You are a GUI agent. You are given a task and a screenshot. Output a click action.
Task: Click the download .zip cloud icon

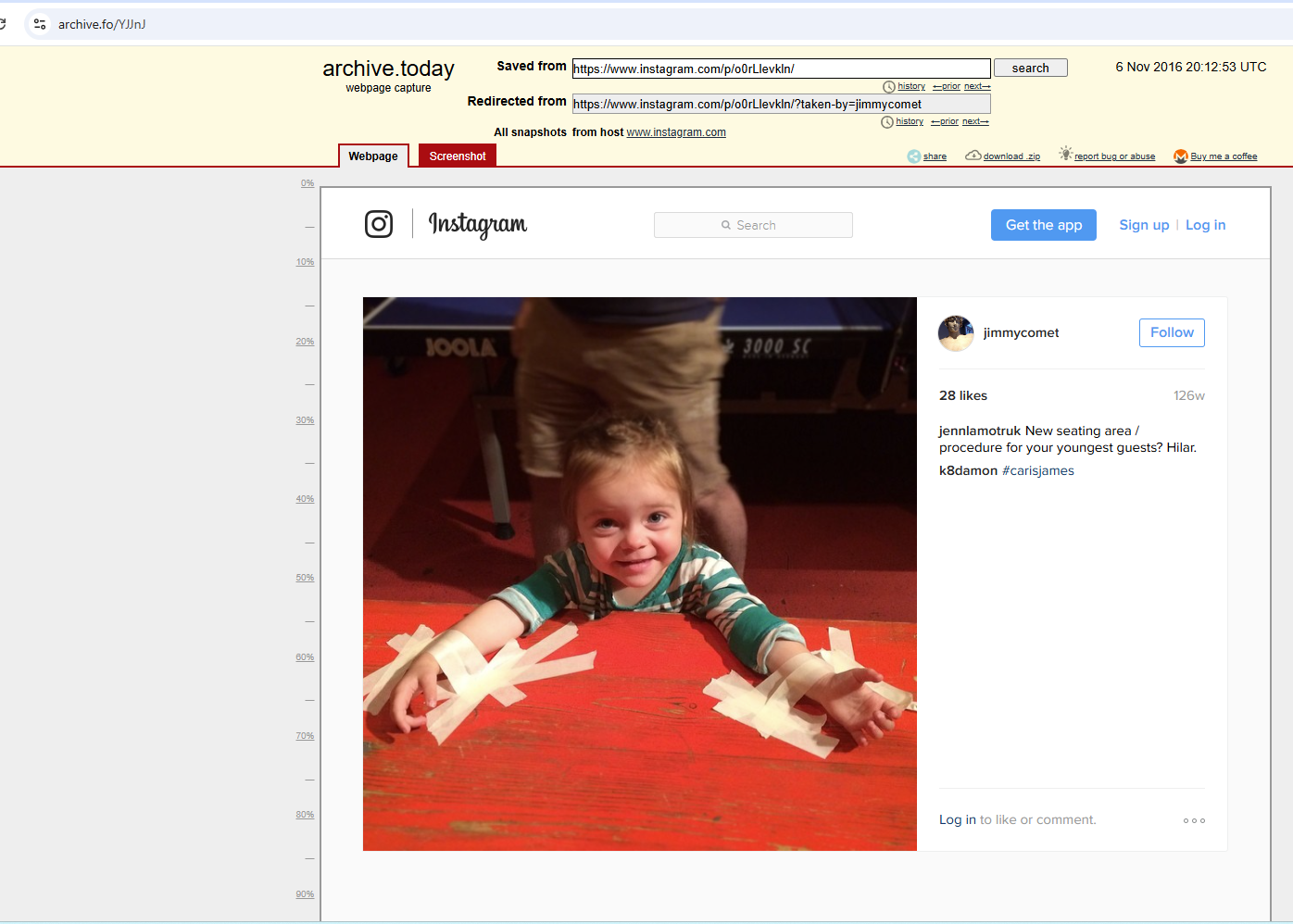pos(973,156)
